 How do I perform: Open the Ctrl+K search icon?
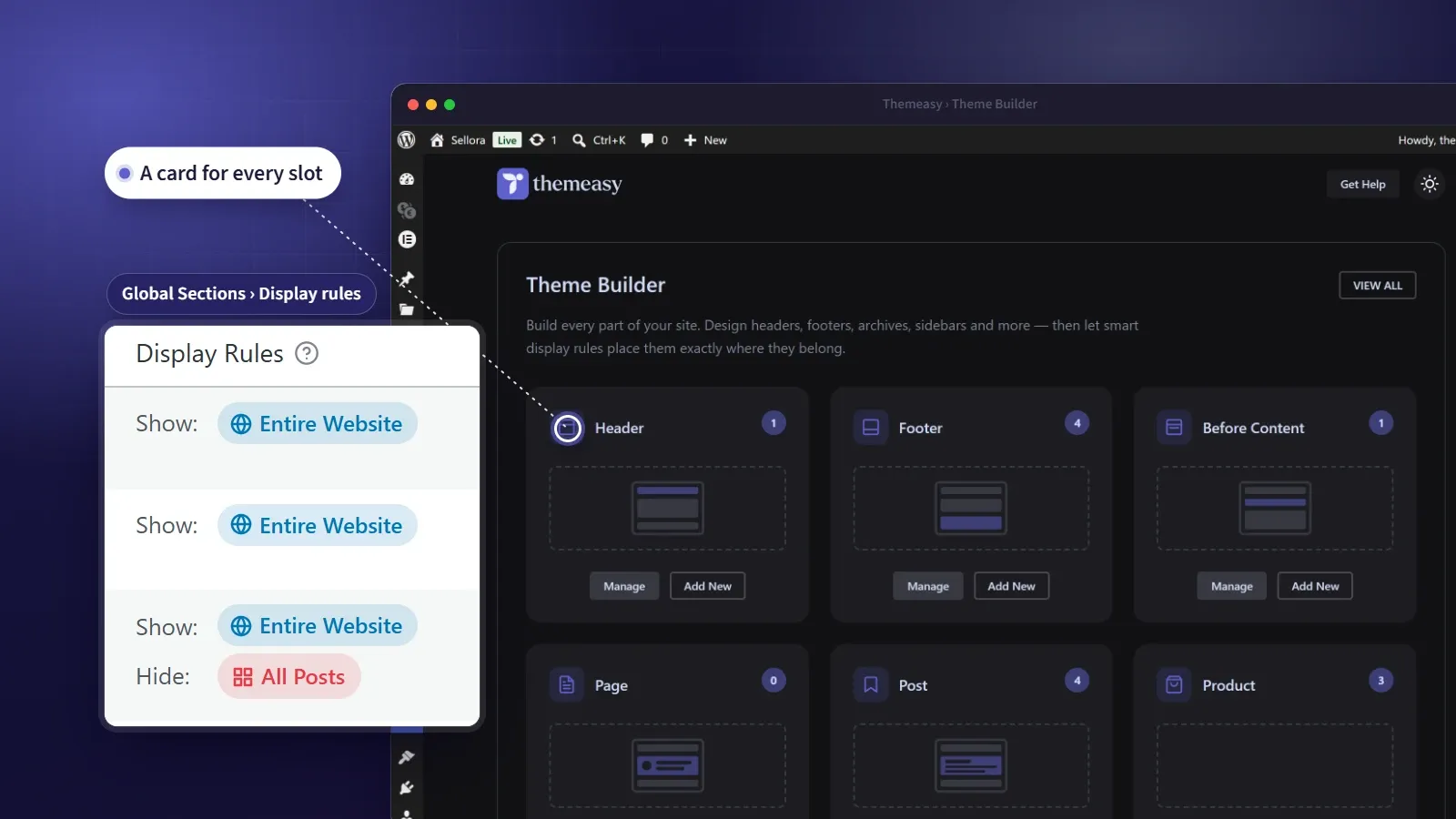pyautogui.click(x=579, y=140)
